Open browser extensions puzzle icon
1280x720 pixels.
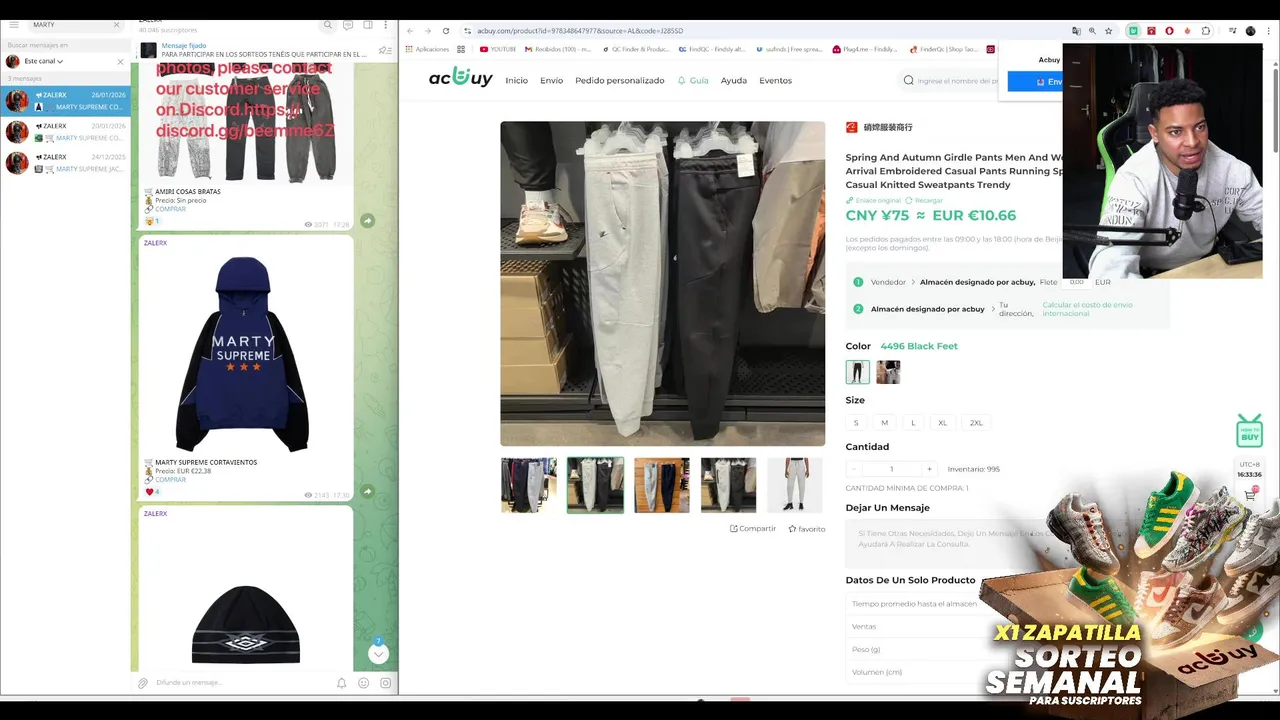(1206, 31)
